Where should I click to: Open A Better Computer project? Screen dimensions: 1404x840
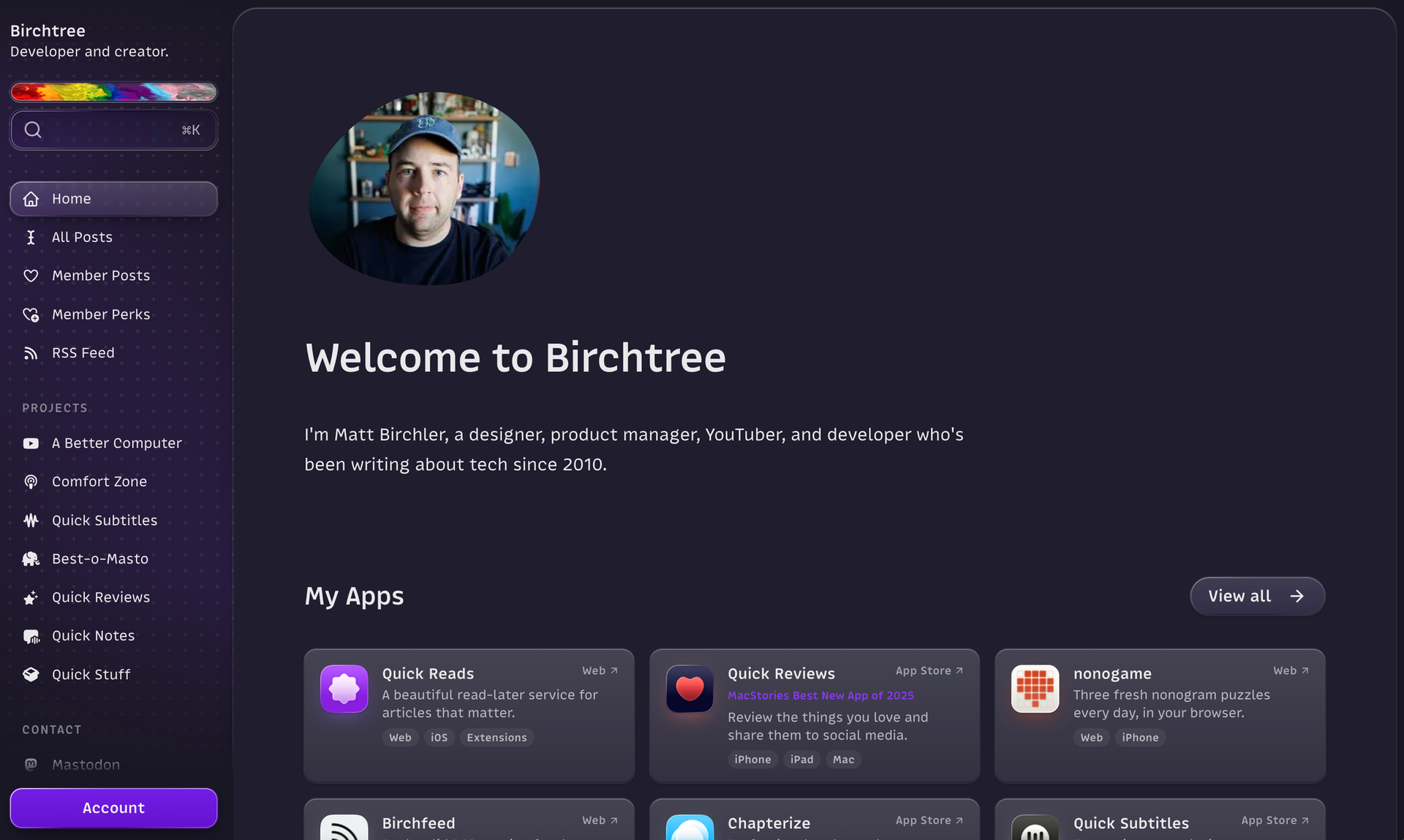pos(113,443)
